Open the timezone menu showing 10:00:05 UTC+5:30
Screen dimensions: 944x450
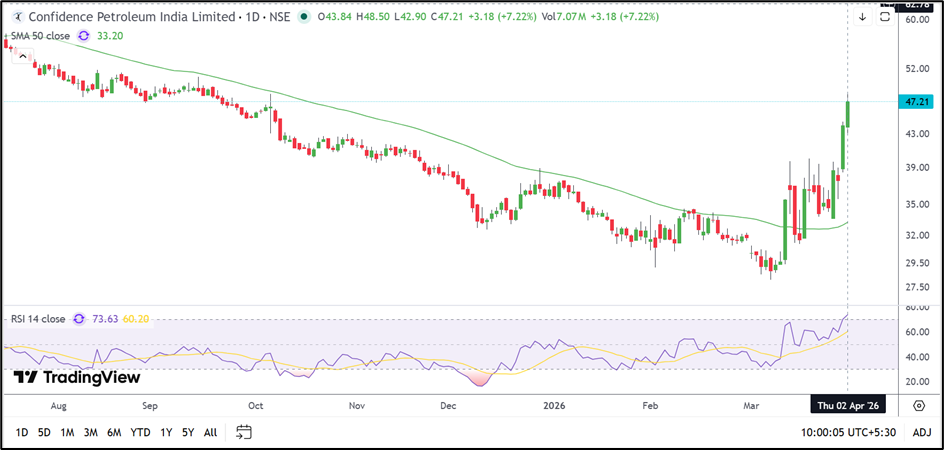[848, 432]
